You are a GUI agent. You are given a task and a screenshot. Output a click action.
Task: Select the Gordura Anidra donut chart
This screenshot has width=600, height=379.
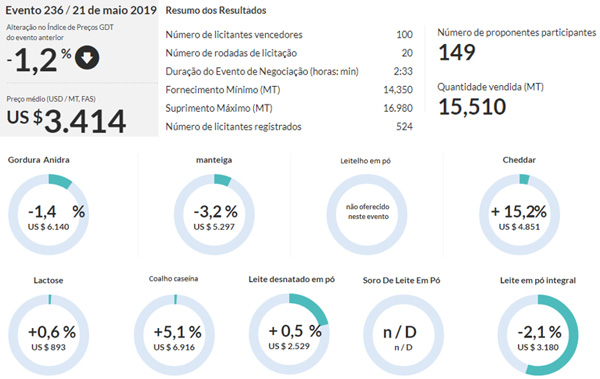click(49, 214)
